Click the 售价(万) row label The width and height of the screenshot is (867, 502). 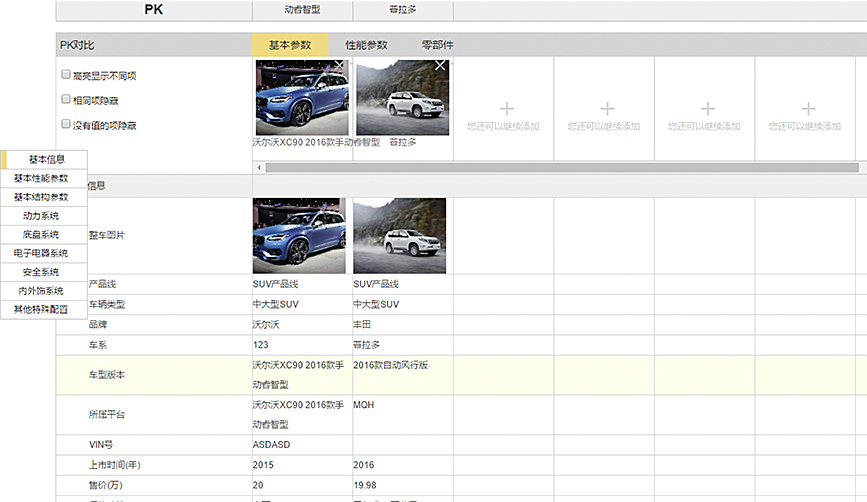[106, 485]
